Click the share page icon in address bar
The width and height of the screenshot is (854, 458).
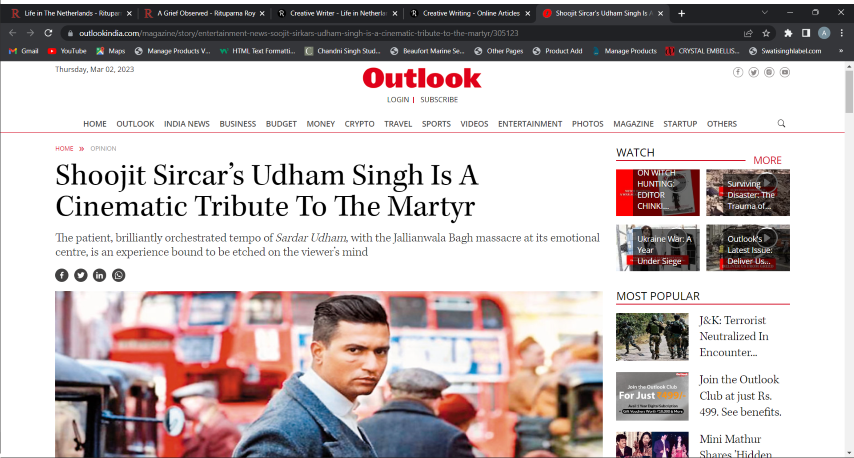[x=748, y=33]
